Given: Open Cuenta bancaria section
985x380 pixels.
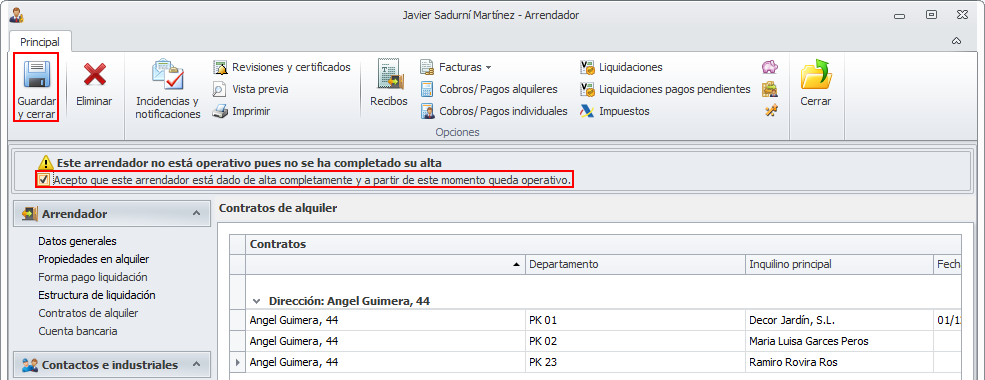Looking at the screenshot, I should [78, 331].
